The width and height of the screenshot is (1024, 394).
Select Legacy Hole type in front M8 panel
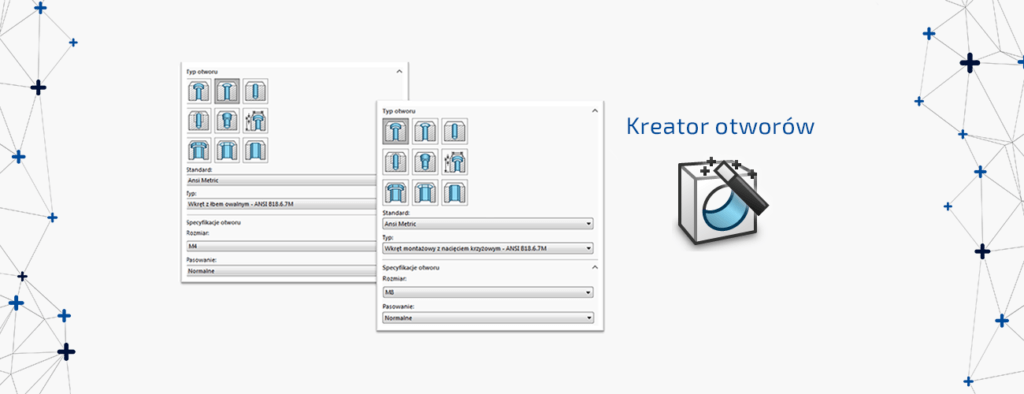pos(455,161)
